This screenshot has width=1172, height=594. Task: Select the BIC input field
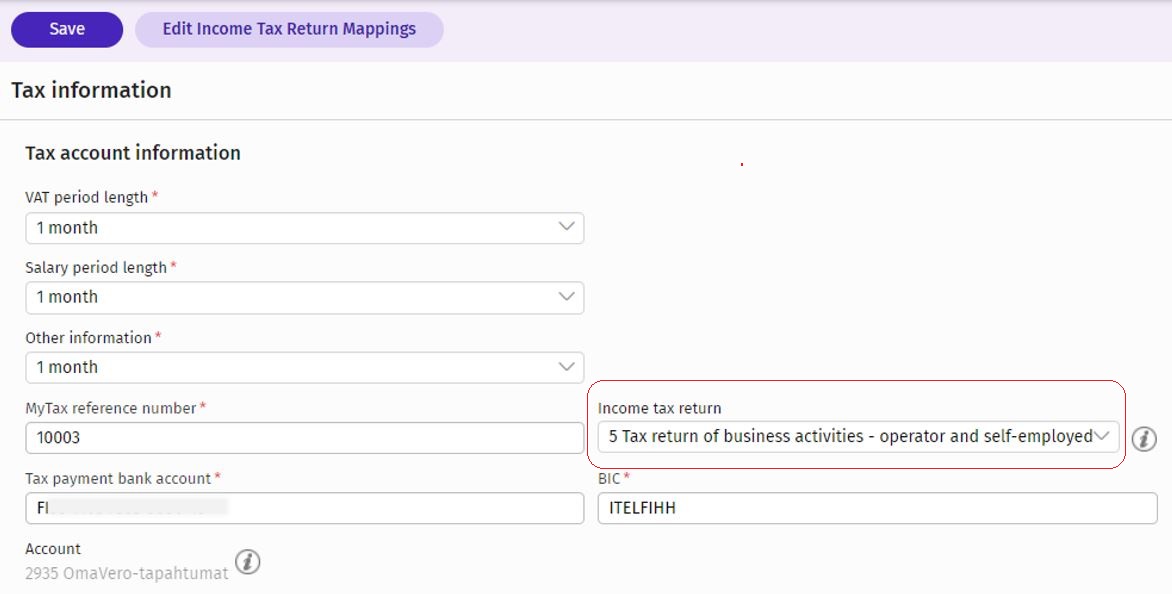(x=876, y=508)
